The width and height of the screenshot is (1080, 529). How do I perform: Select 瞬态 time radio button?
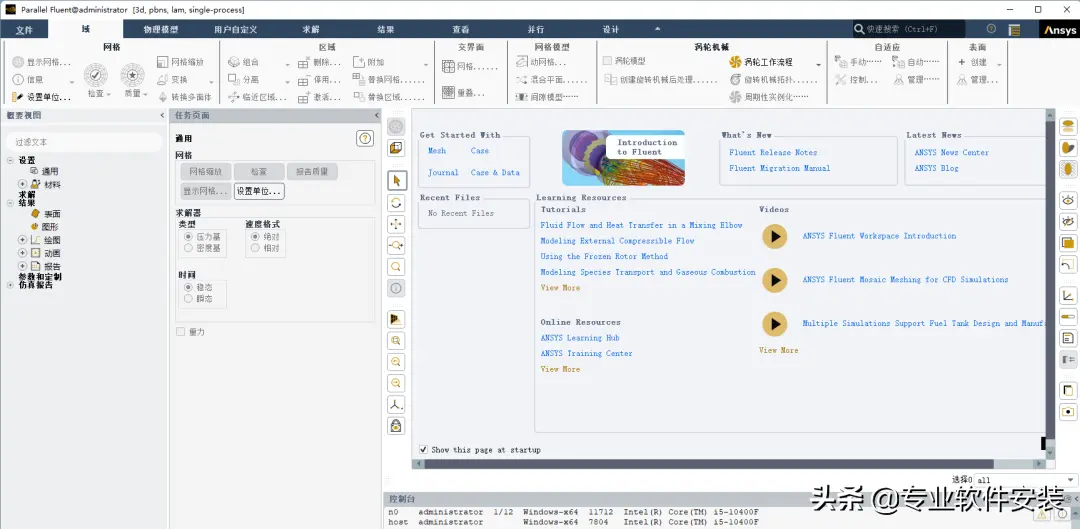(x=188, y=298)
